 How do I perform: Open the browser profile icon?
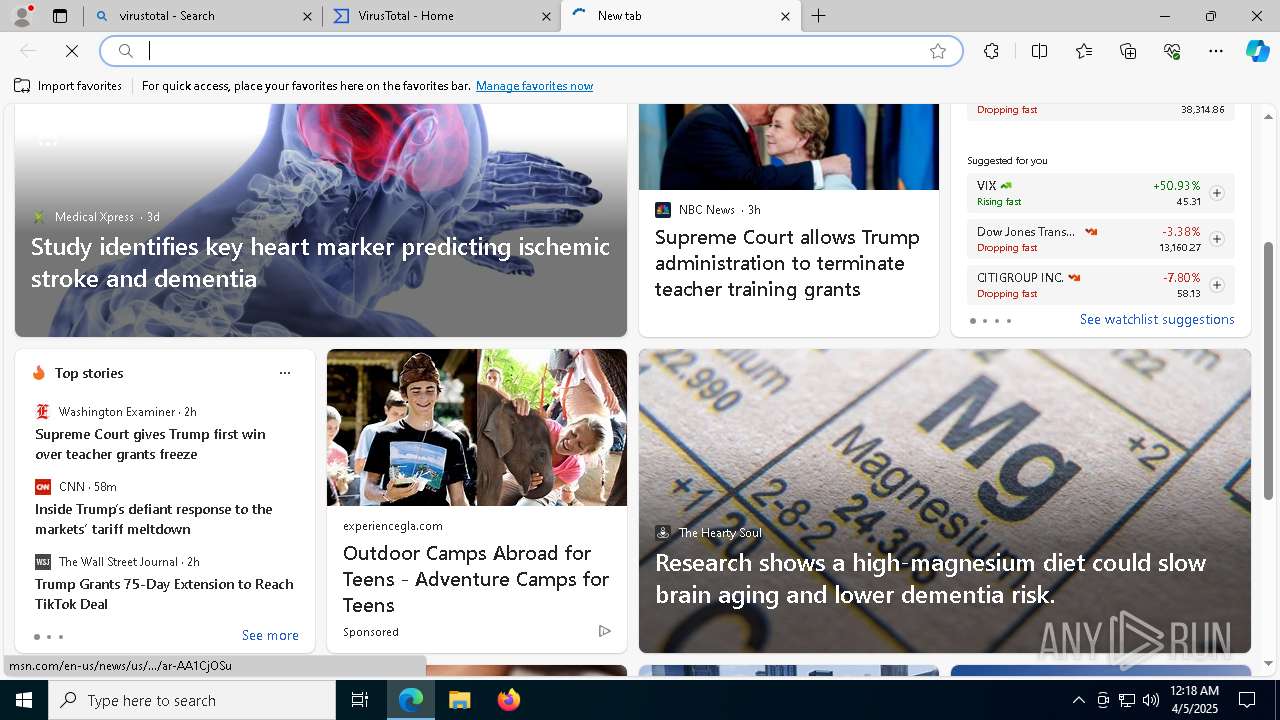pos(21,16)
